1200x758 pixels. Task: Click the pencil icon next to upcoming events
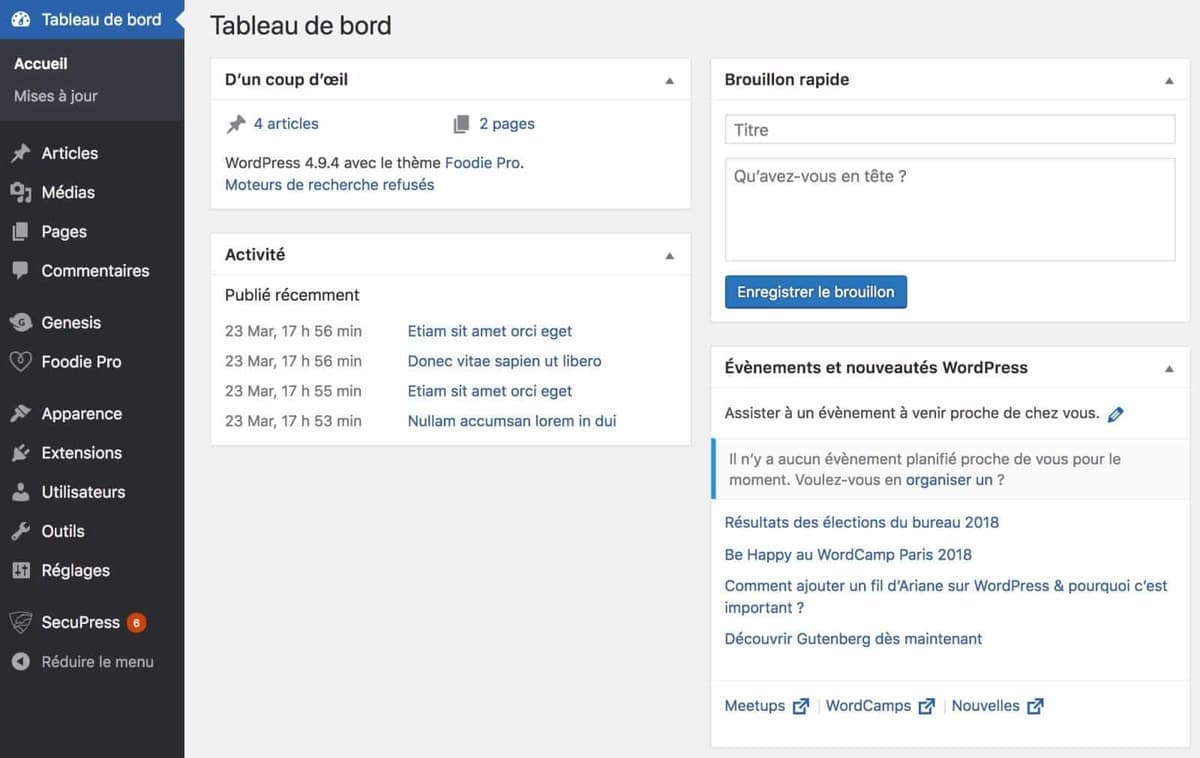tap(1117, 413)
